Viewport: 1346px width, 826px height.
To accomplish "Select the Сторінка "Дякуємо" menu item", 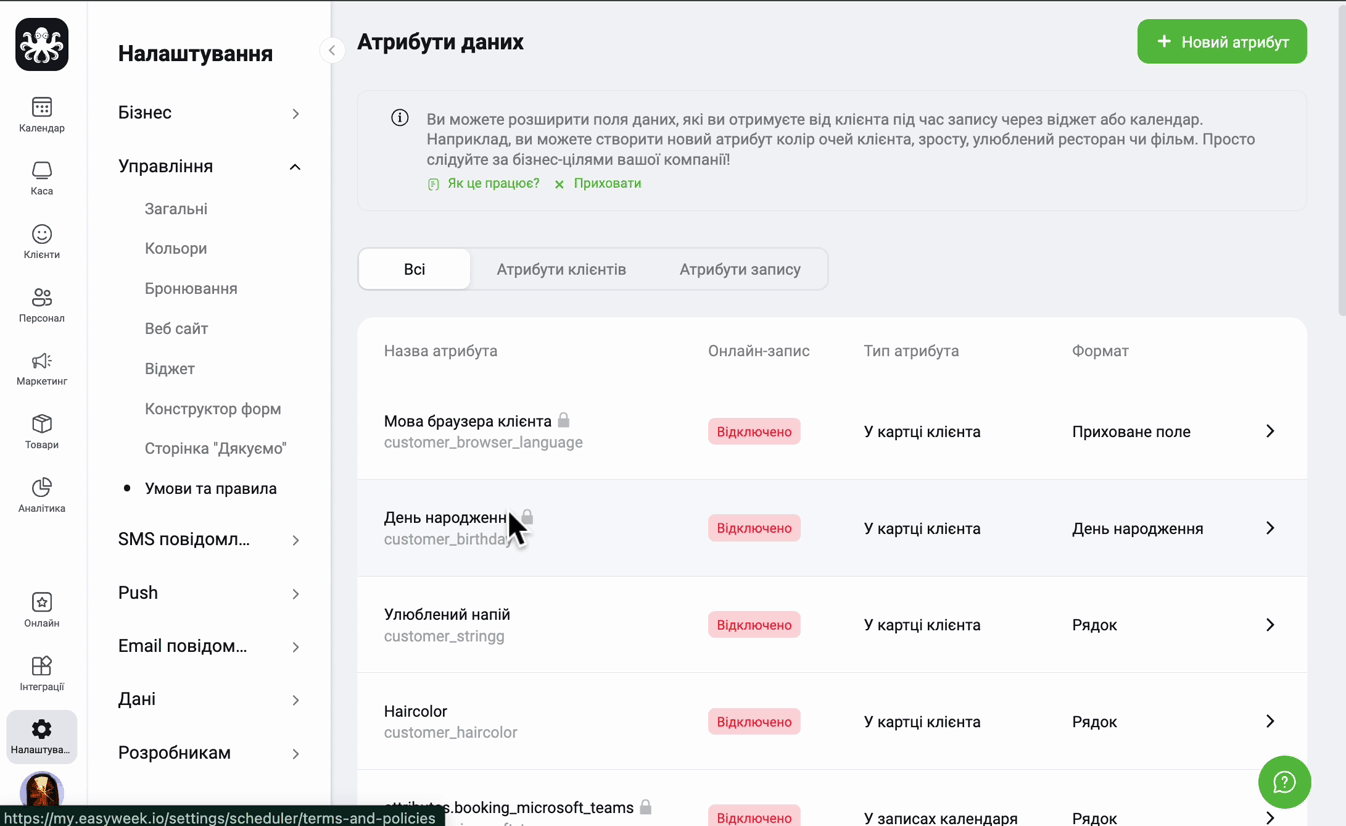I will click(216, 448).
